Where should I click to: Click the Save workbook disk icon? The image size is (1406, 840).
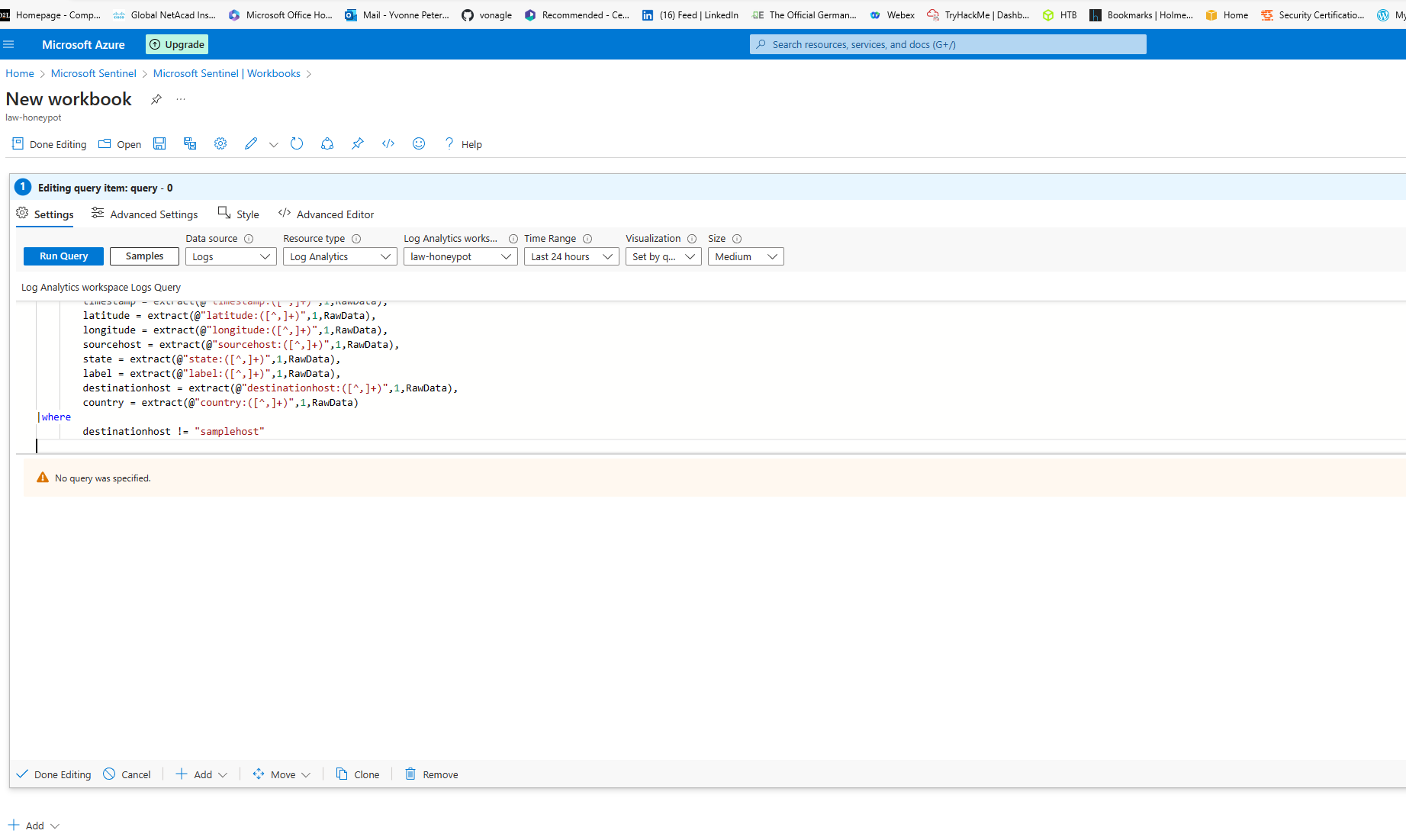point(159,143)
